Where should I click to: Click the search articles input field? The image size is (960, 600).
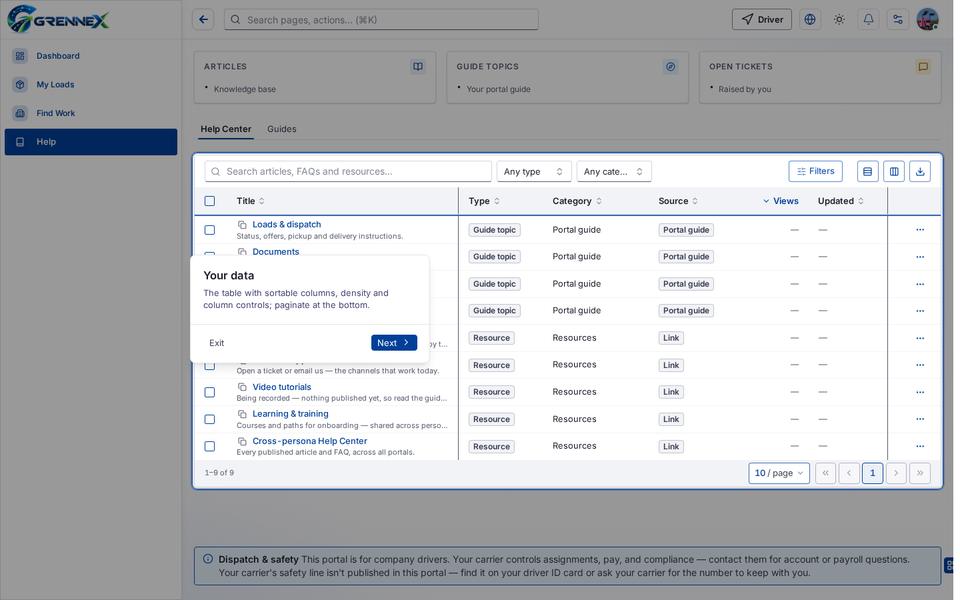click(x=348, y=171)
